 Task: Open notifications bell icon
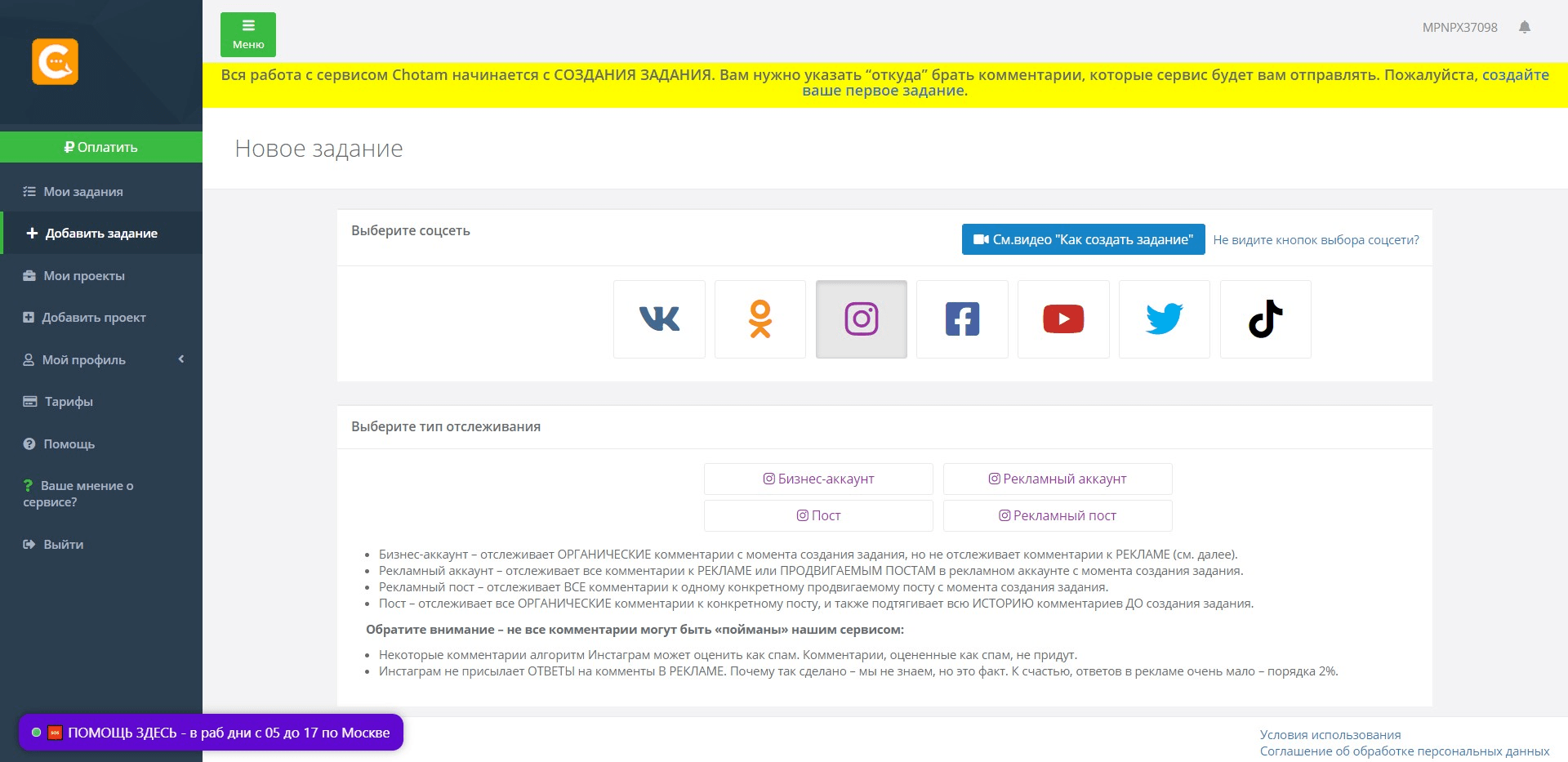pos(1524,27)
